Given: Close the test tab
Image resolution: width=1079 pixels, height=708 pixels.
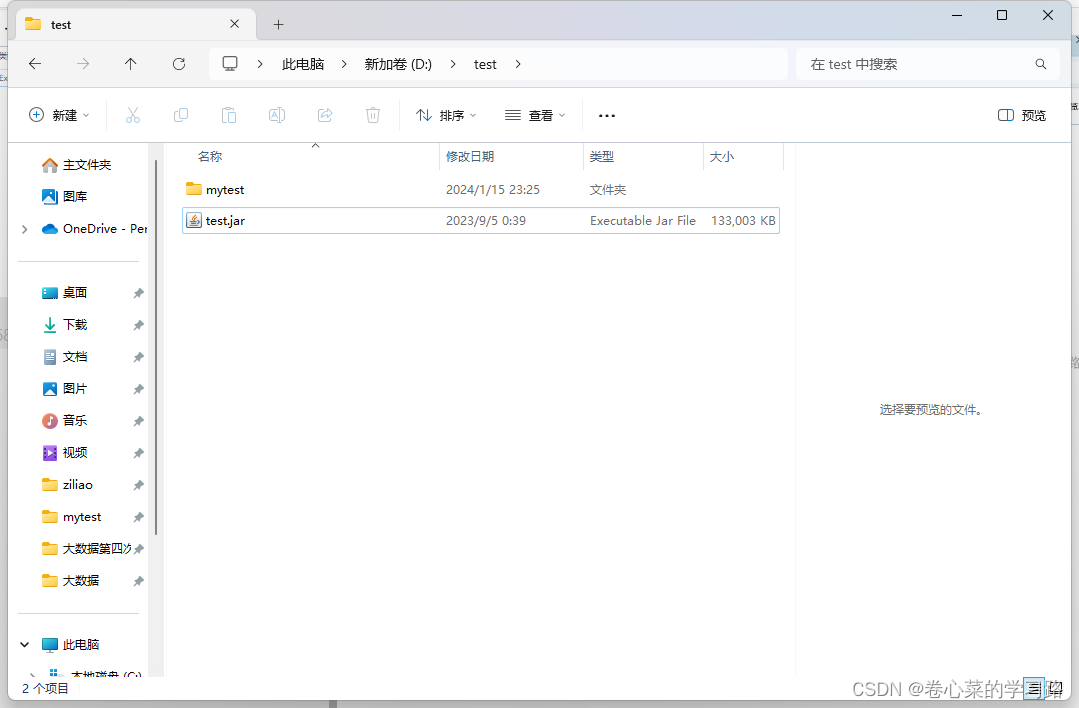Looking at the screenshot, I should (235, 24).
